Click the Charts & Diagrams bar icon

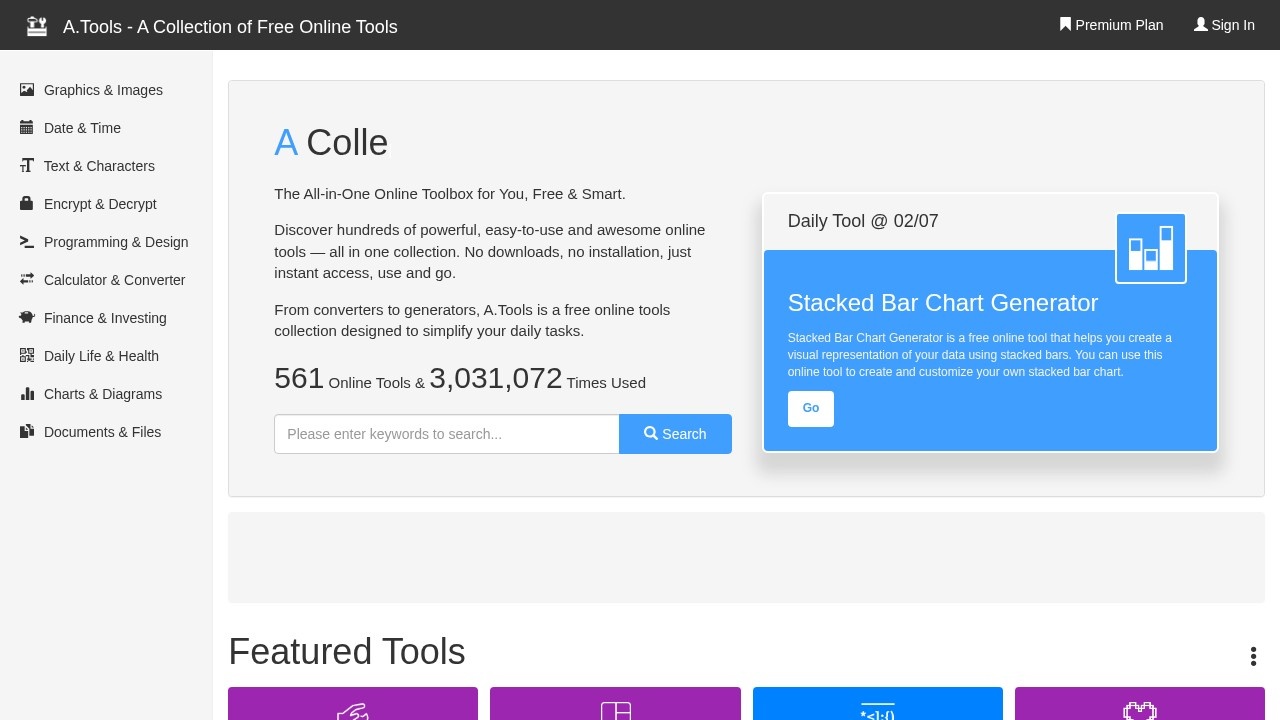tap(27, 394)
